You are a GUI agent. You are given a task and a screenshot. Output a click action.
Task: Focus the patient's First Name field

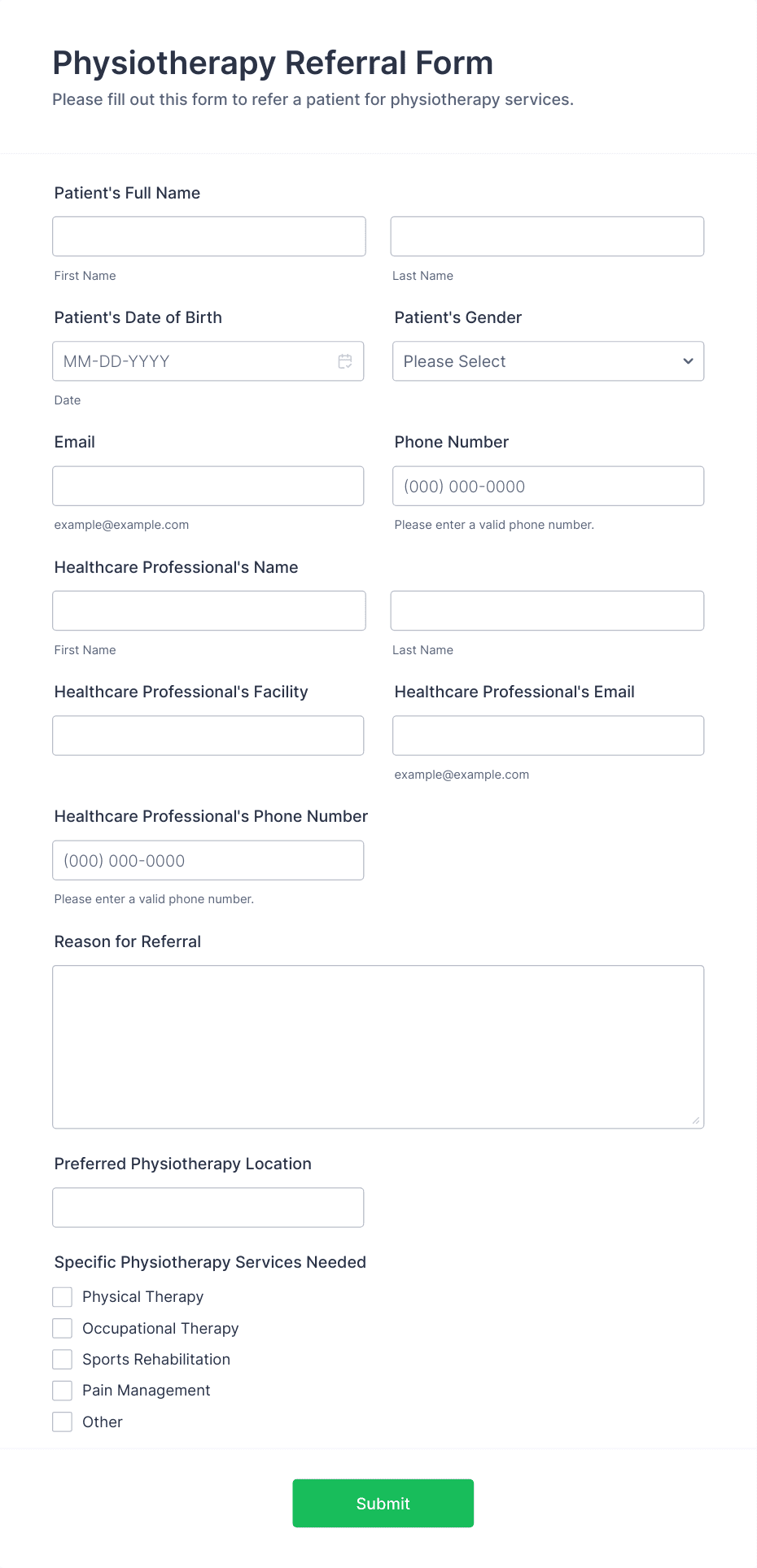[x=209, y=237]
